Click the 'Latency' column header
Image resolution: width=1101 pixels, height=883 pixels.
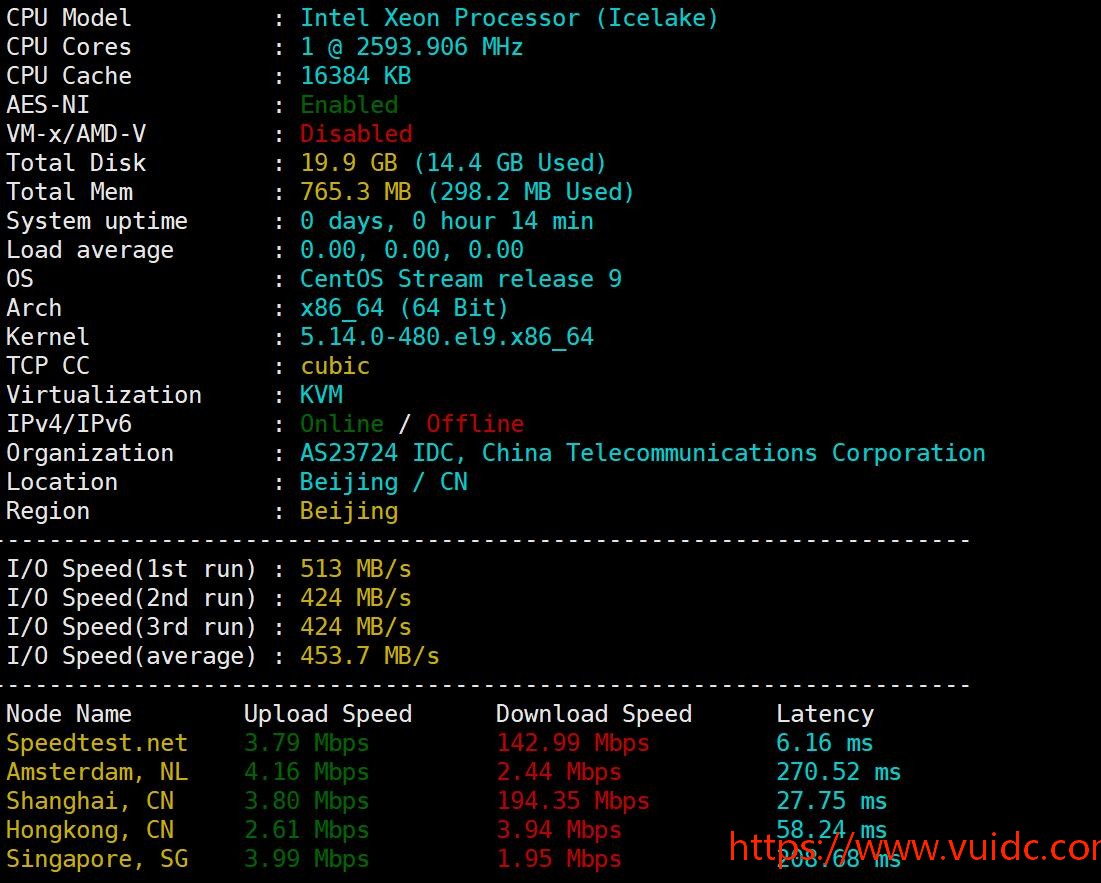click(x=825, y=714)
